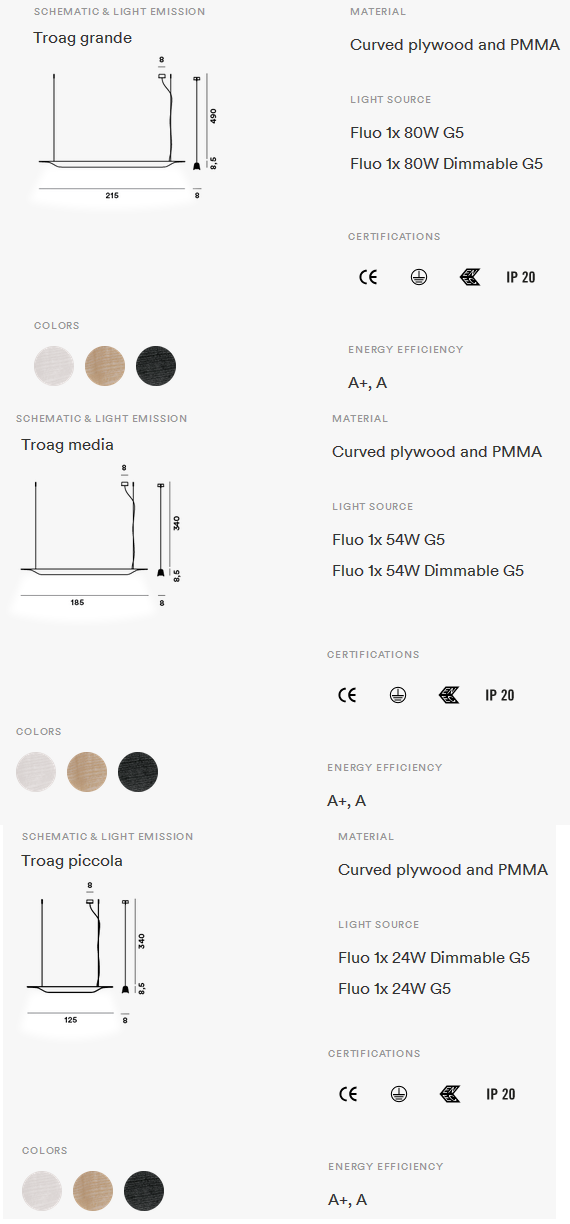The width and height of the screenshot is (570, 1224).
Task: Select the white color swatch for Troag grande
Action: (54, 365)
